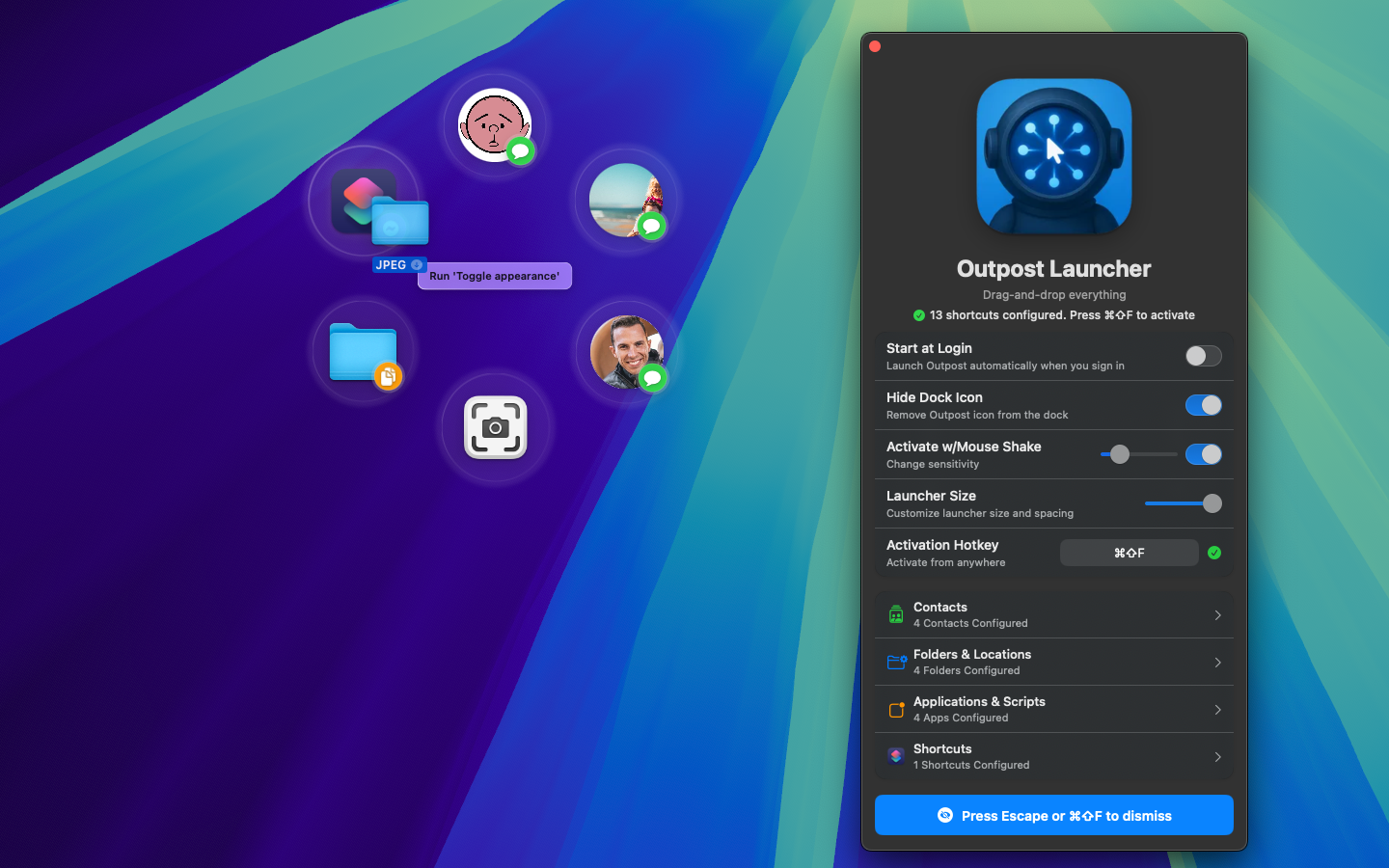The width and height of the screenshot is (1389, 868).
Task: Click the Applications & Scripts row icon
Action: [896, 709]
